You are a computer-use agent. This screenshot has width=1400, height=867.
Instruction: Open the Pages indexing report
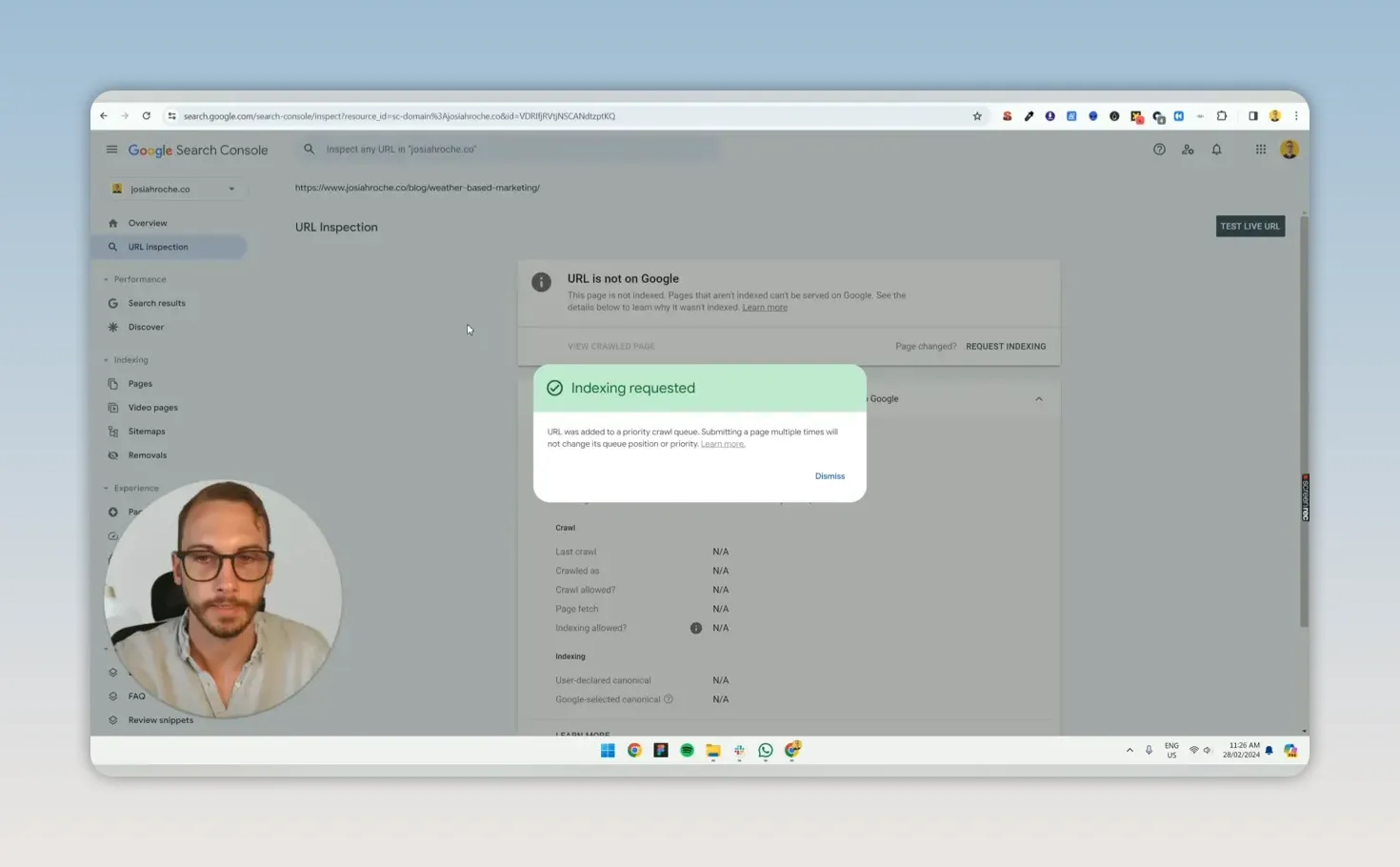(140, 384)
